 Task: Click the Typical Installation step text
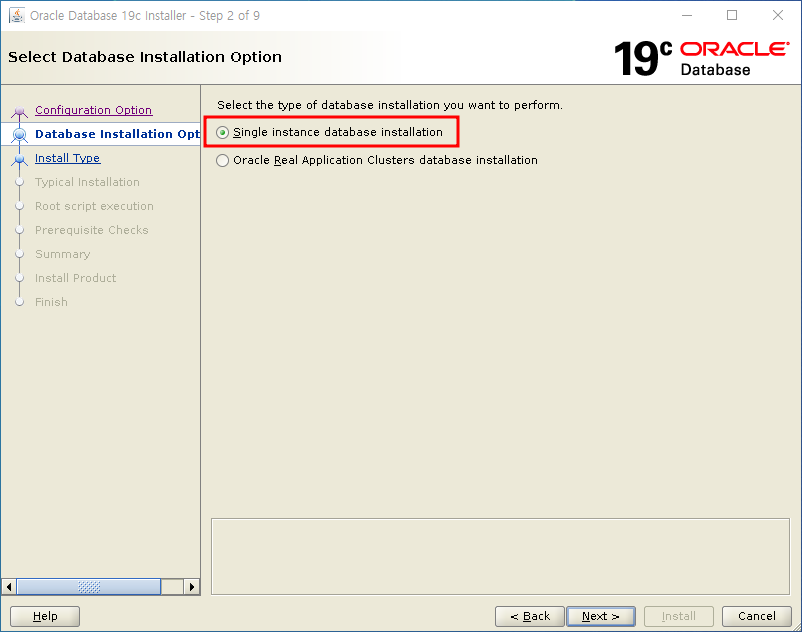point(87,182)
